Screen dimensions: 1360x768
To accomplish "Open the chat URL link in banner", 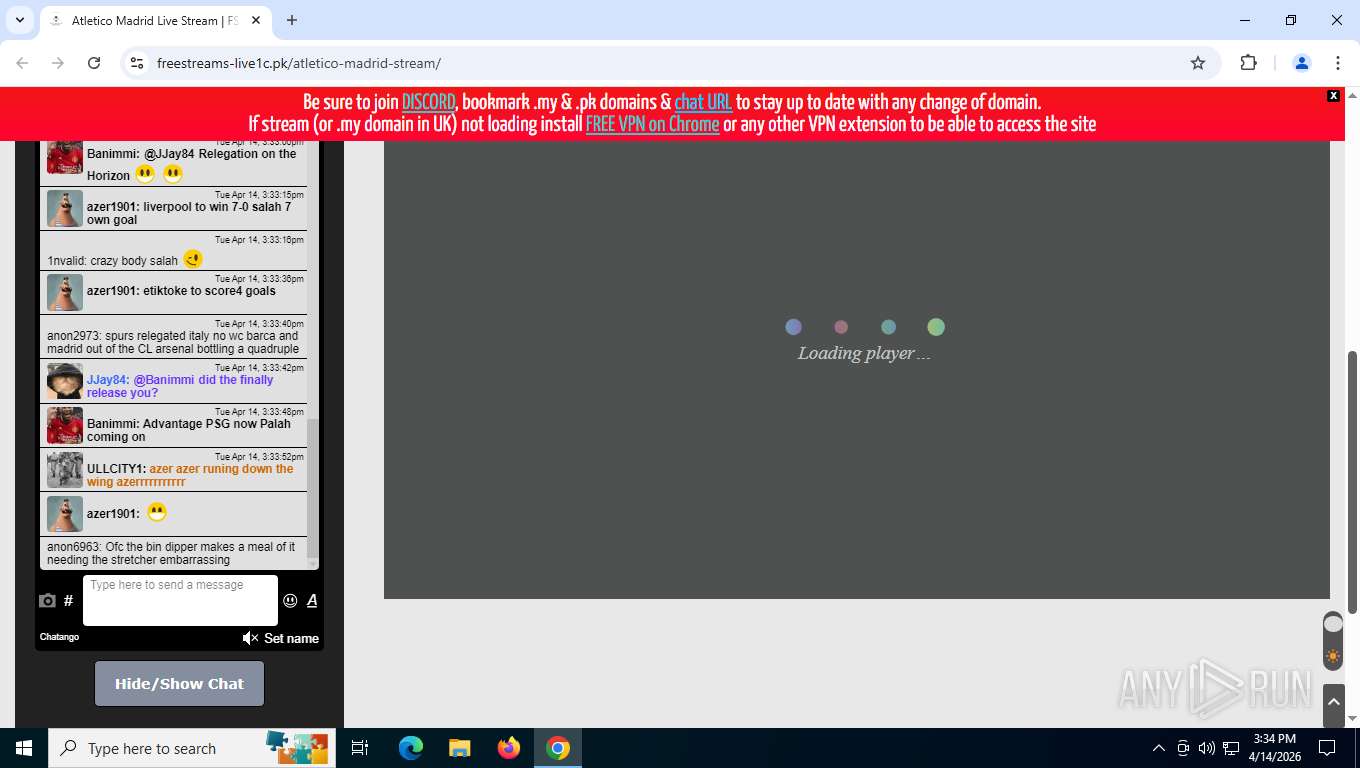I will tap(703, 102).
